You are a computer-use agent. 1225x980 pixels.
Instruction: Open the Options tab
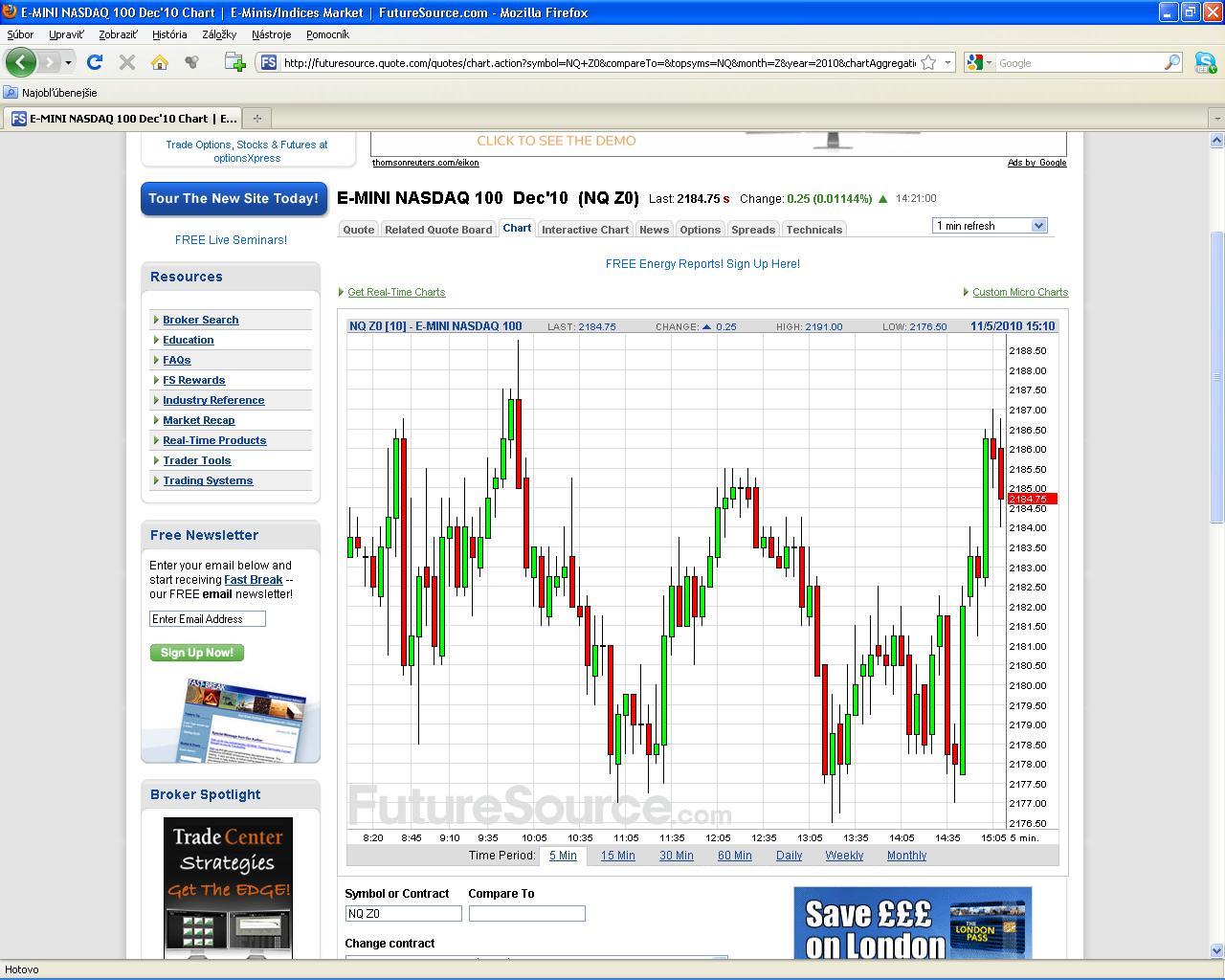(701, 230)
